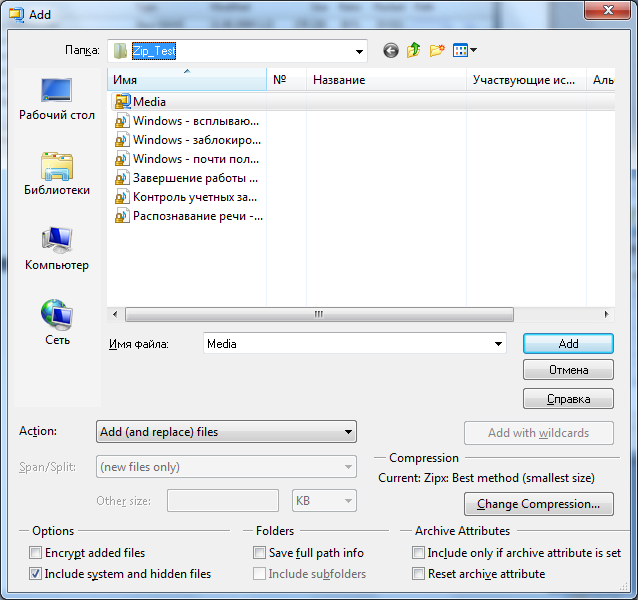Select the Windows - почти пол... sound file icon
The height and width of the screenshot is (600, 638).
pyautogui.click(x=121, y=159)
